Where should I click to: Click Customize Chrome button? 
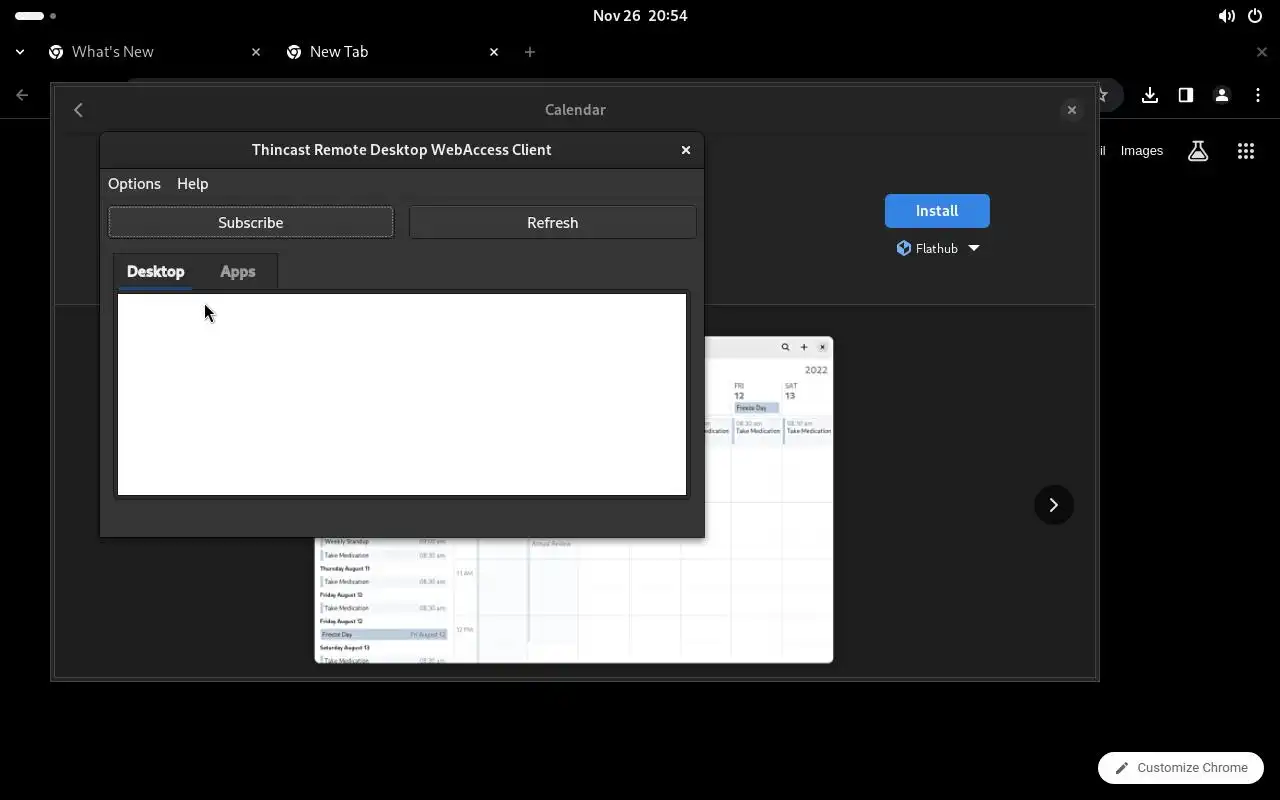pyautogui.click(x=1181, y=768)
